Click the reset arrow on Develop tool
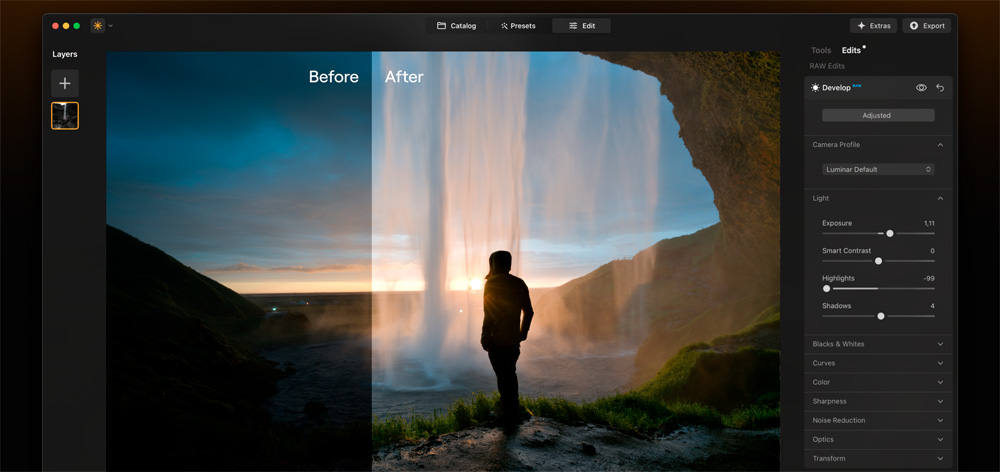The height and width of the screenshot is (472, 1000). tap(940, 88)
